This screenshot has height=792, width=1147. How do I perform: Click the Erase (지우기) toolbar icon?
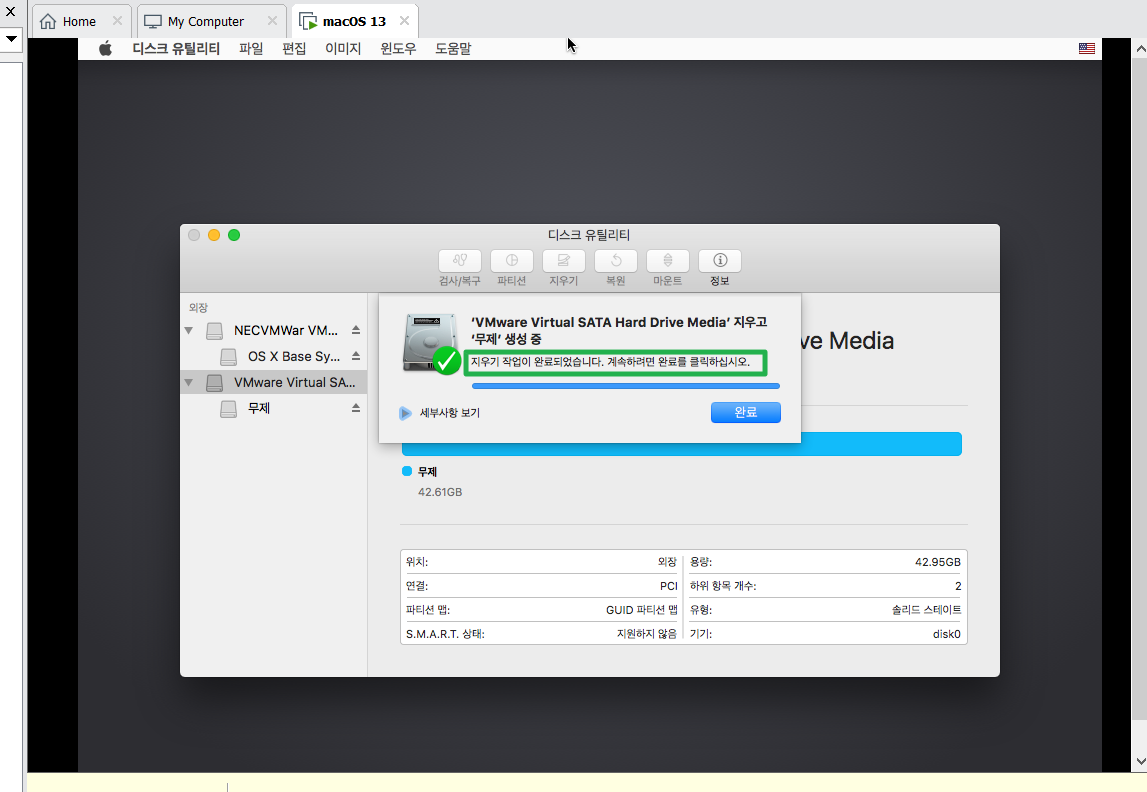coord(563,260)
